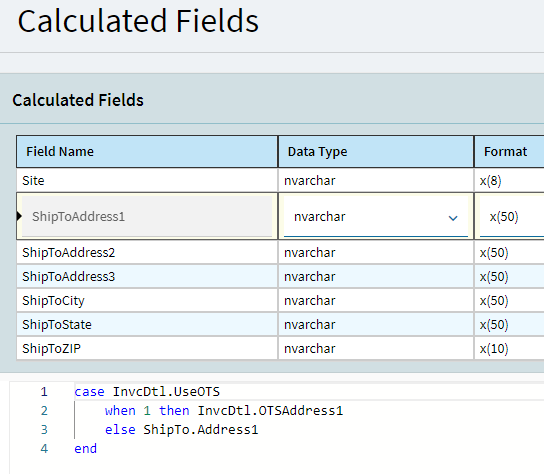Select the Site row
The width and height of the screenshot is (544, 474).
[280, 180]
